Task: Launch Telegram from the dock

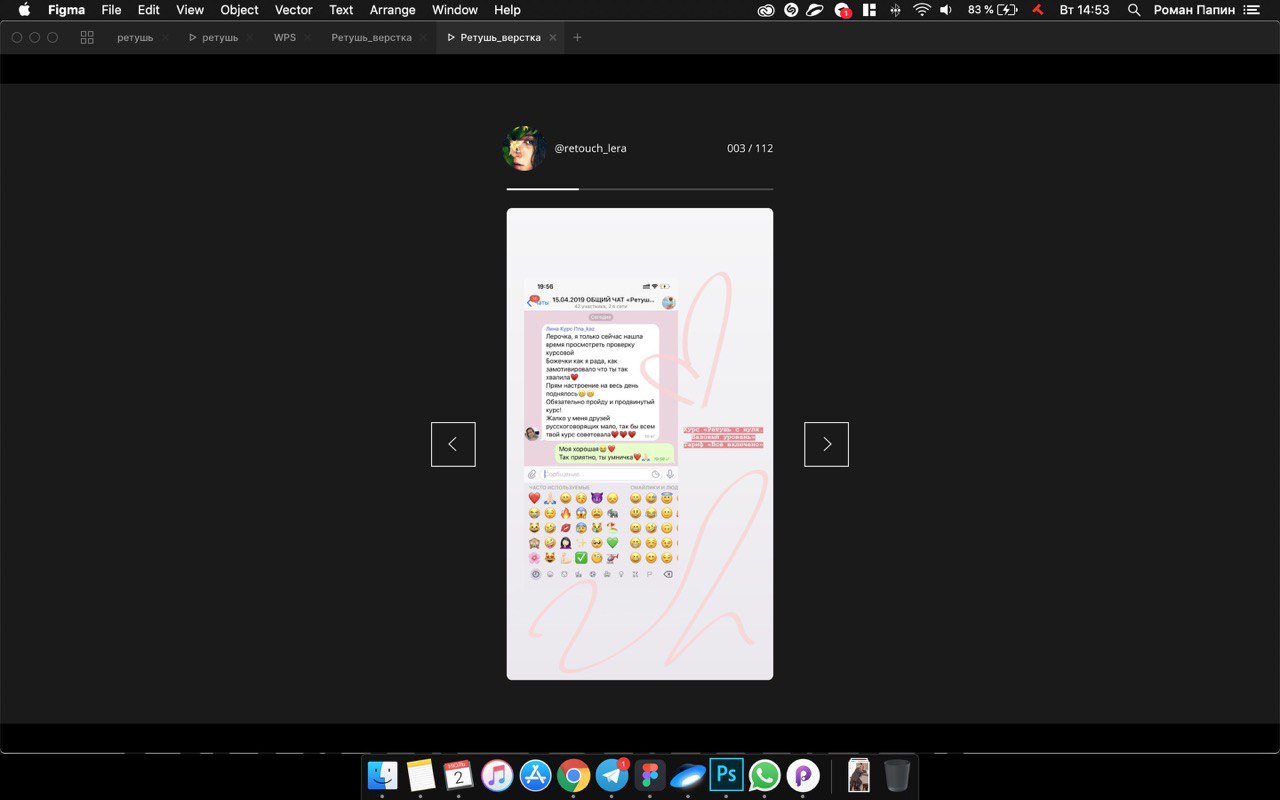Action: [612, 776]
